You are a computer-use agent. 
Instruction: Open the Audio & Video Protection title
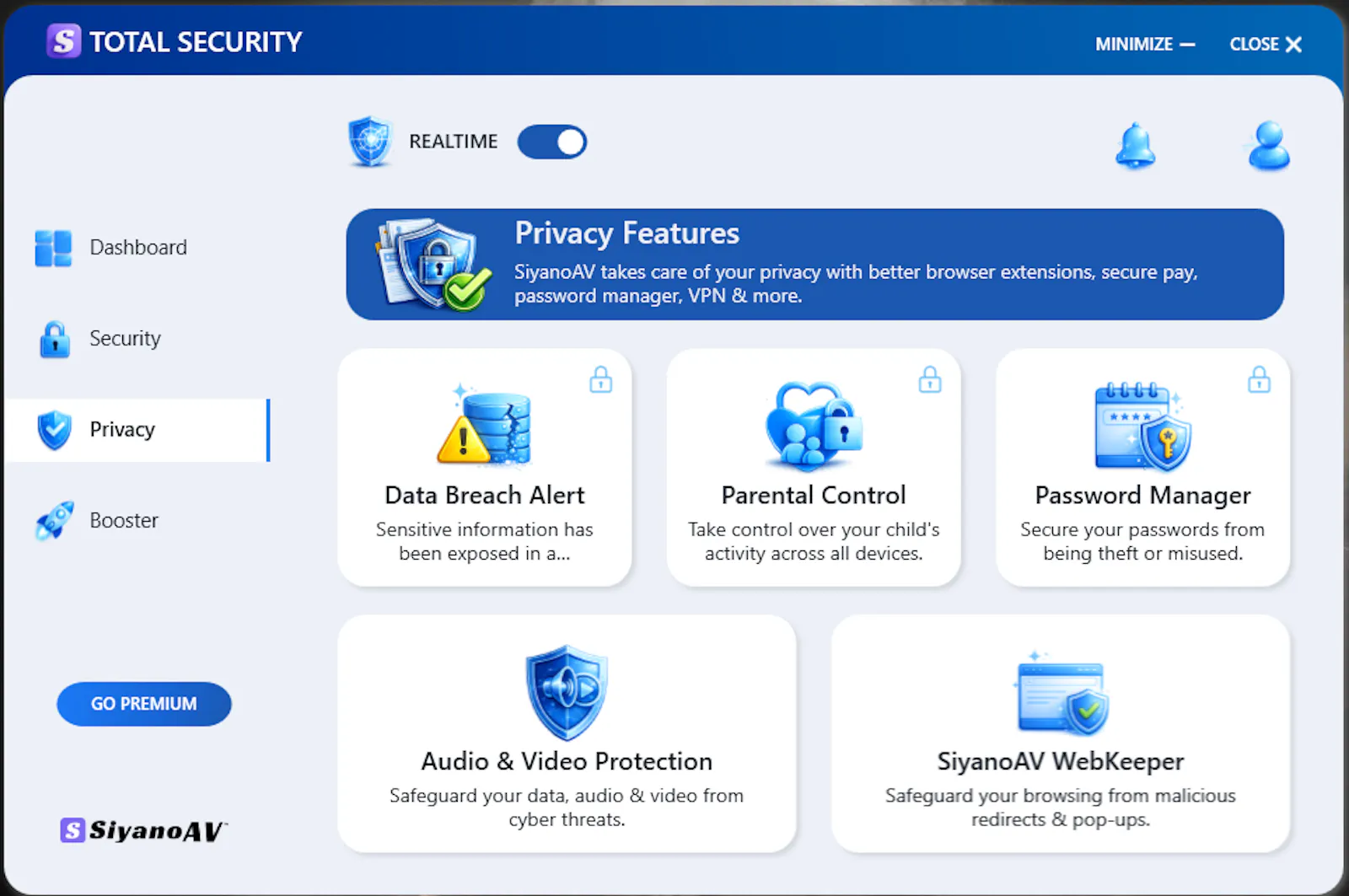point(567,761)
